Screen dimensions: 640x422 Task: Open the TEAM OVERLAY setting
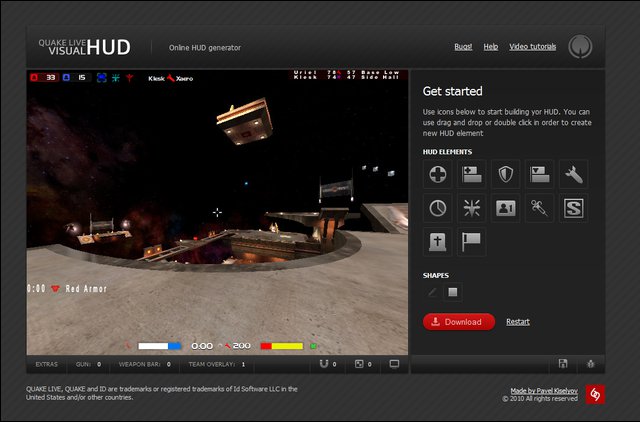[217, 364]
